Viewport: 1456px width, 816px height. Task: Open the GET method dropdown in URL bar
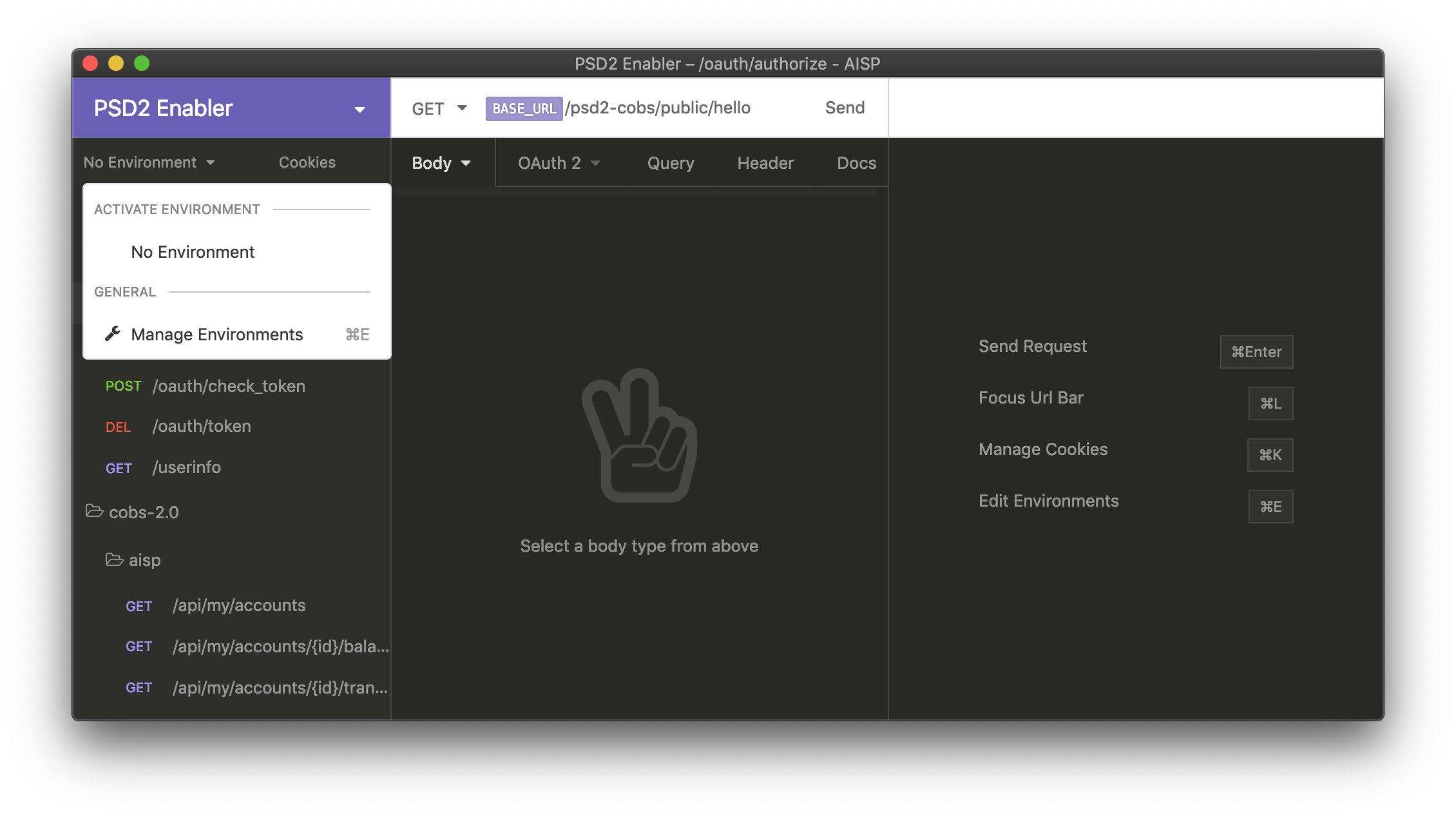click(439, 108)
